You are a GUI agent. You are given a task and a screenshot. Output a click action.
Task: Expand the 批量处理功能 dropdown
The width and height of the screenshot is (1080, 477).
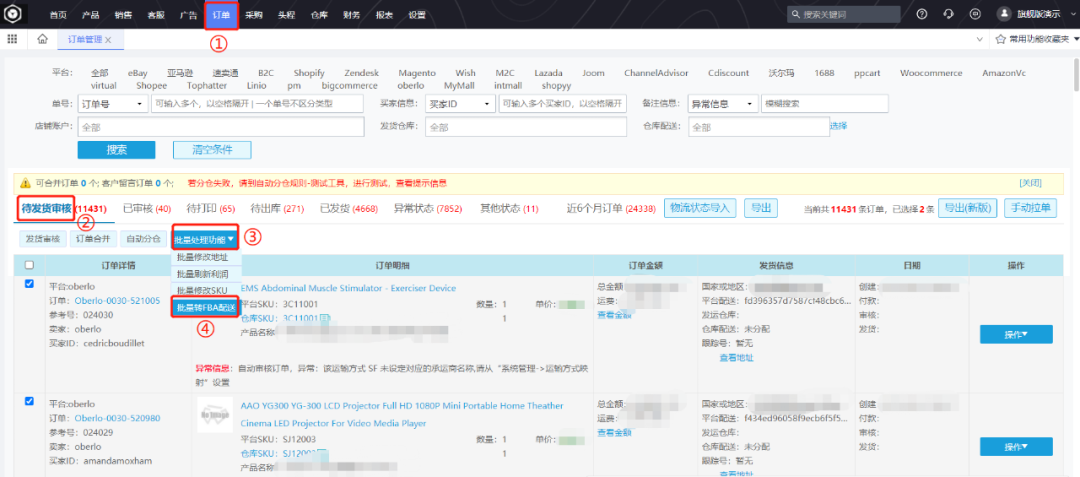coord(204,239)
